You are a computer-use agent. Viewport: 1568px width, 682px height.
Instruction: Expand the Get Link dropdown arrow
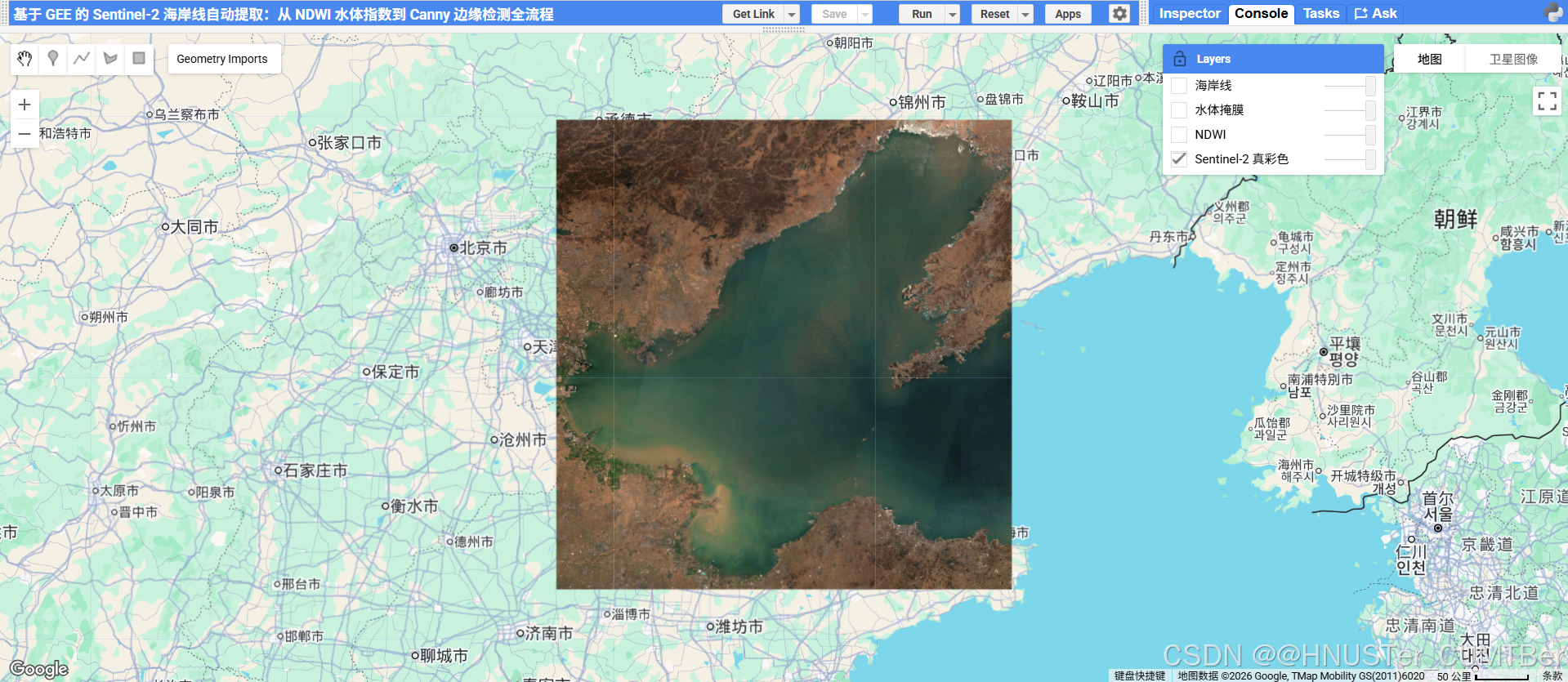(x=791, y=14)
